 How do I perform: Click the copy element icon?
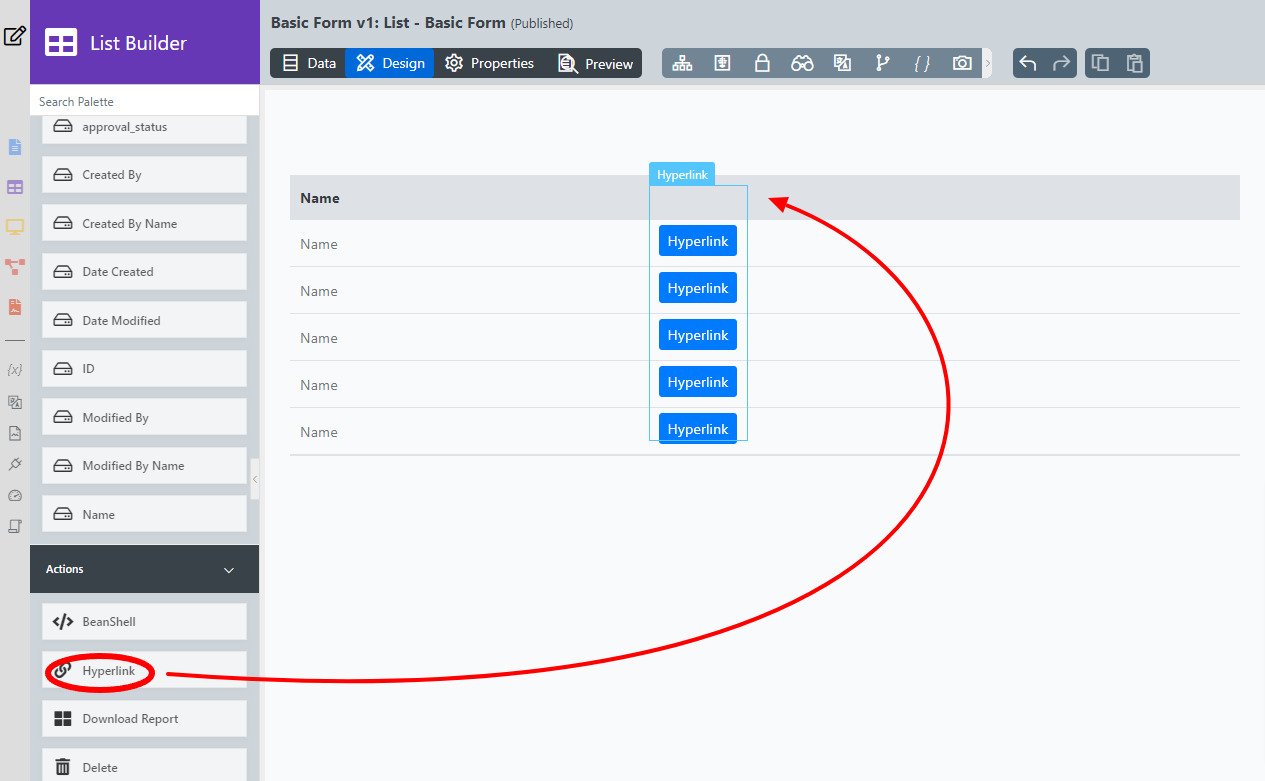1100,63
